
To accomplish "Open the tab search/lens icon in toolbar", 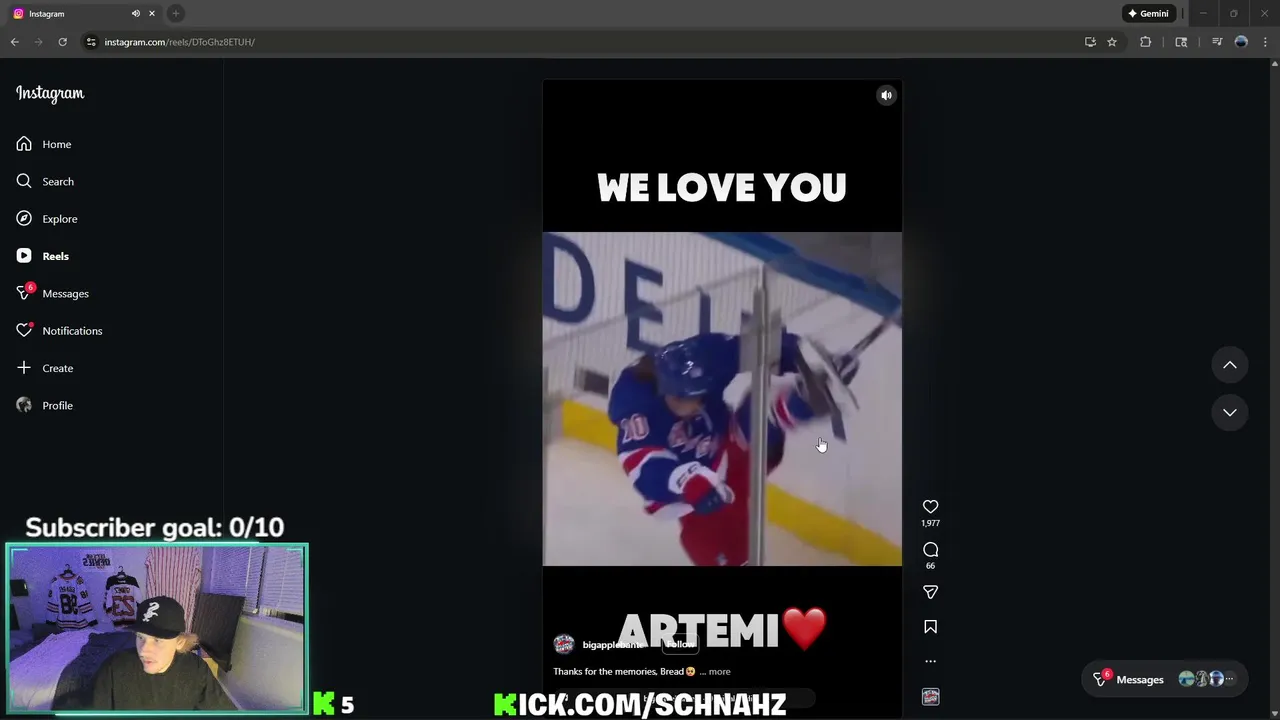I will (x=1181, y=42).
